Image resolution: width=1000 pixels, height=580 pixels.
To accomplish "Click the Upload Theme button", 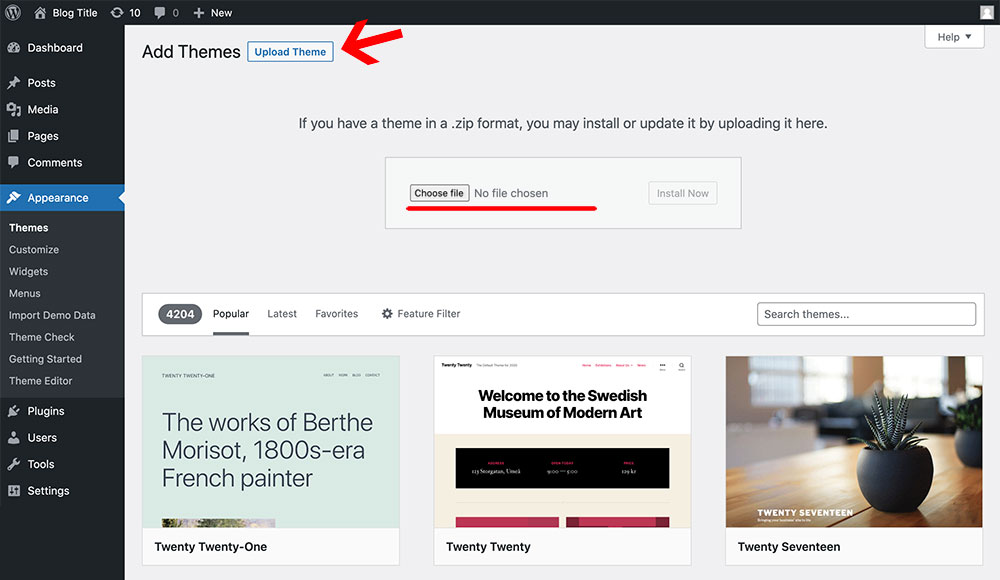I will click(x=290, y=52).
